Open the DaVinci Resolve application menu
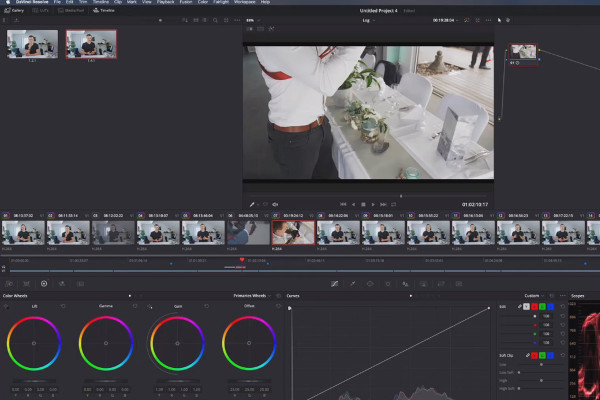The image size is (600, 400). click(x=32, y=2)
